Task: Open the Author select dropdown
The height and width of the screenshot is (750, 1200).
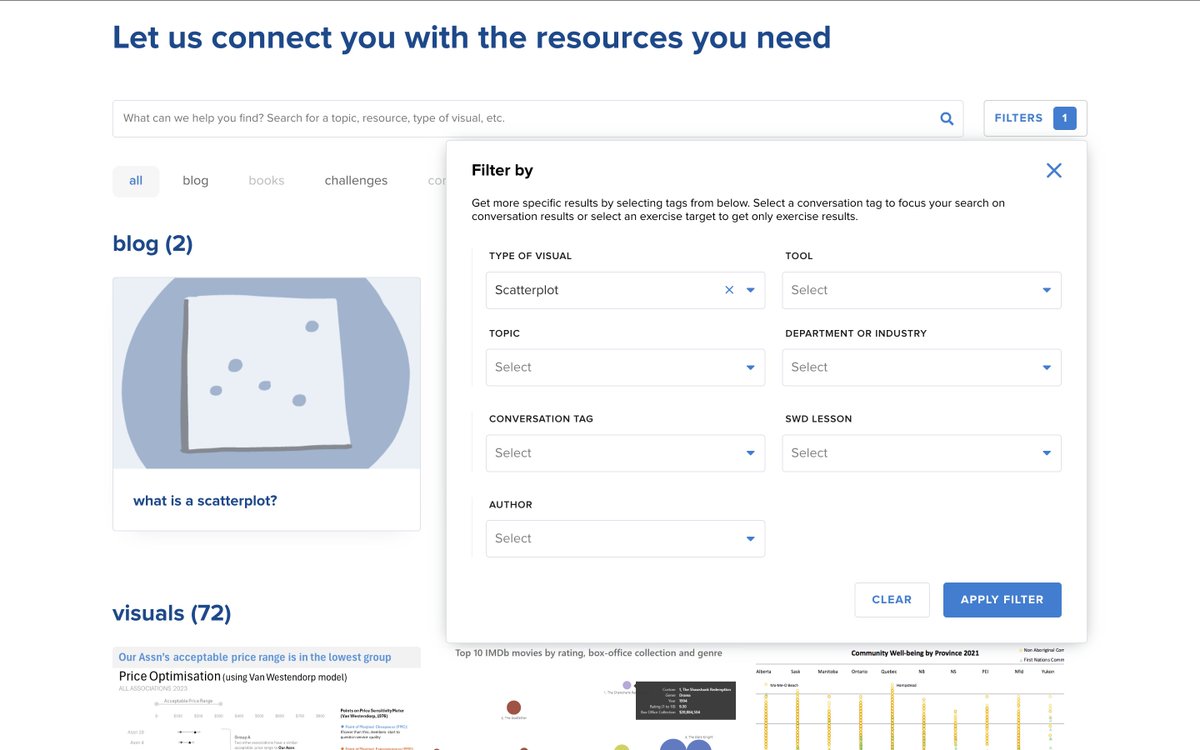Action: pyautogui.click(x=625, y=538)
